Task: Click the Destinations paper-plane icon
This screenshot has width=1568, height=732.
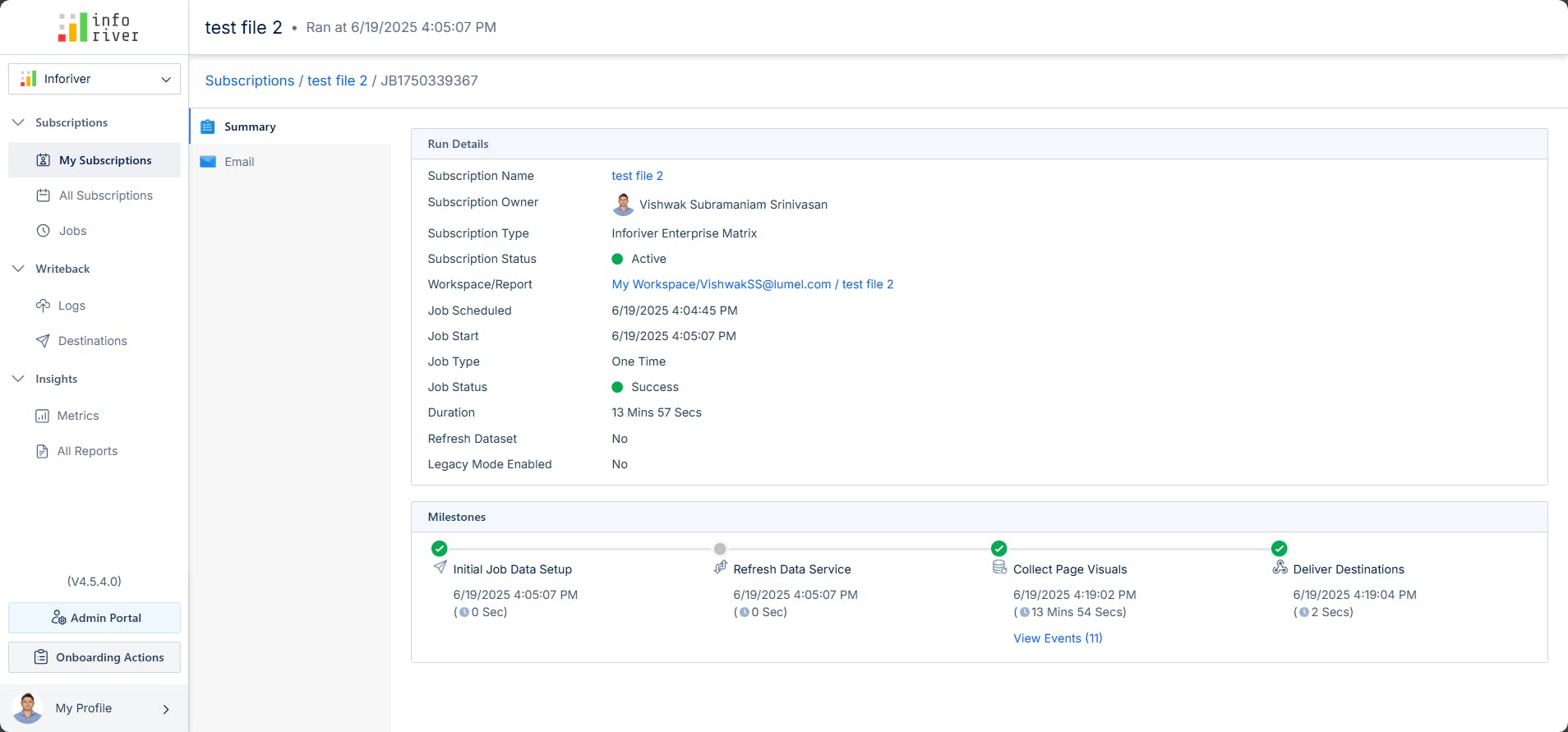Action: pos(43,341)
